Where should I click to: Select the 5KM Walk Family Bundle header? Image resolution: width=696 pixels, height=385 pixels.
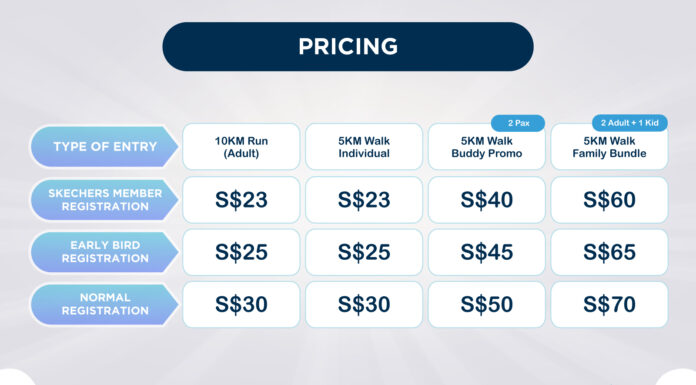coord(609,147)
